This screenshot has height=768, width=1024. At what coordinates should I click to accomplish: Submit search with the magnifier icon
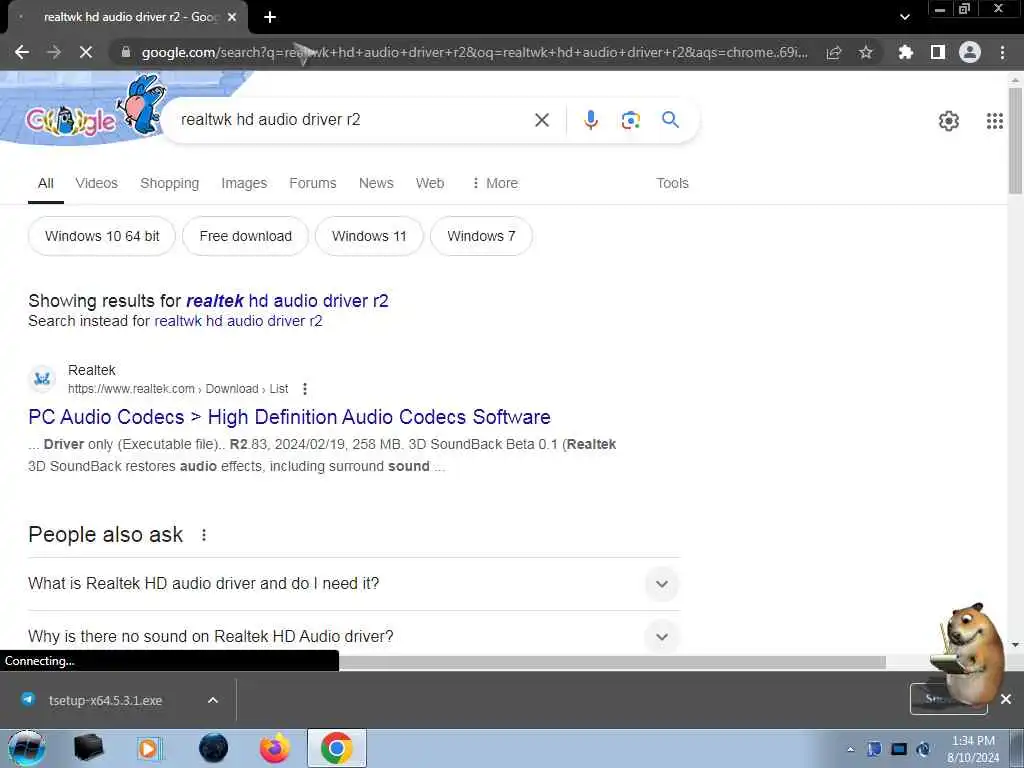670,120
